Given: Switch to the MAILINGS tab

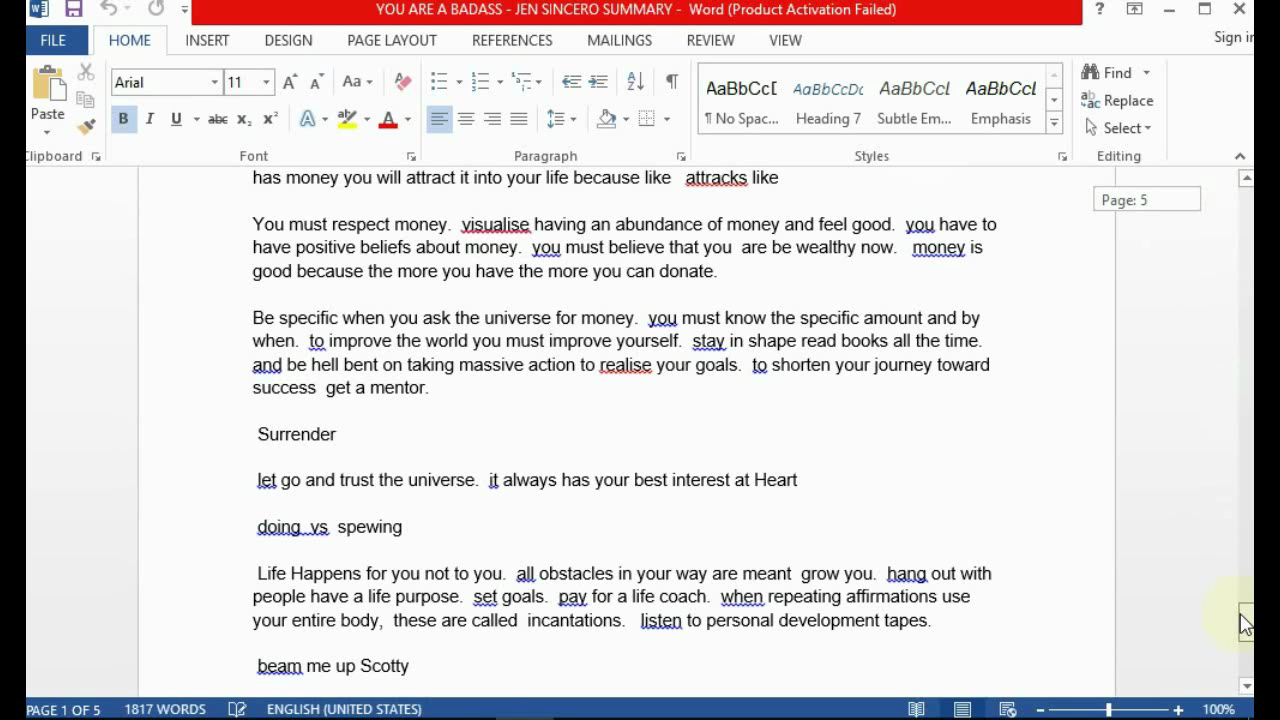Looking at the screenshot, I should click(620, 40).
